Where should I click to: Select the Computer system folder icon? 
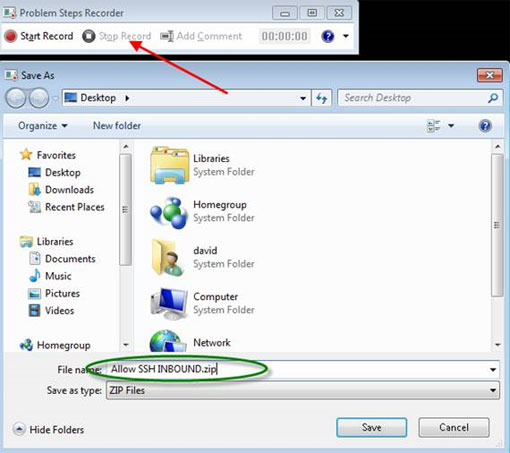coord(169,304)
